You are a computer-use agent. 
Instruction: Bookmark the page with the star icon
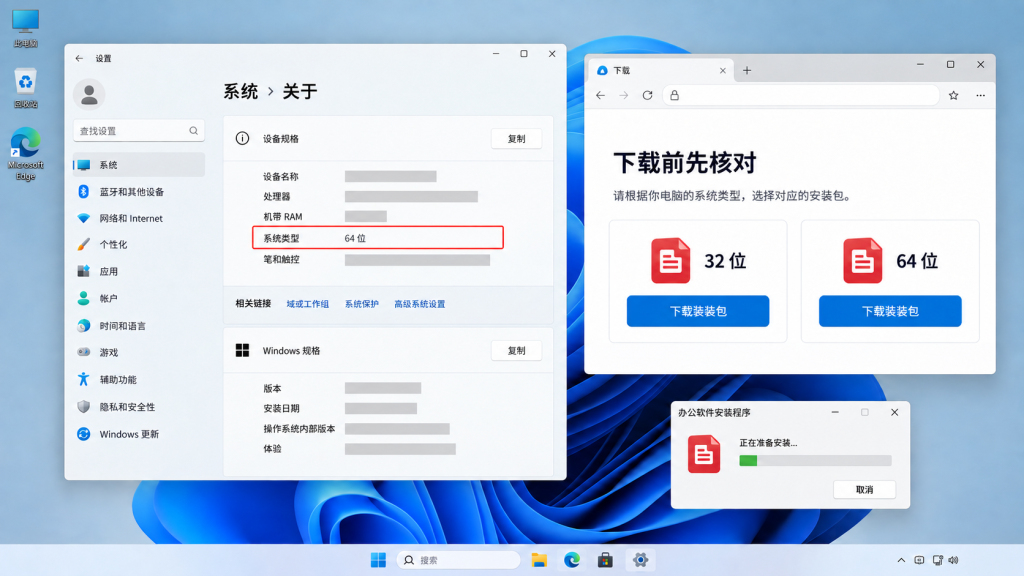click(x=953, y=95)
